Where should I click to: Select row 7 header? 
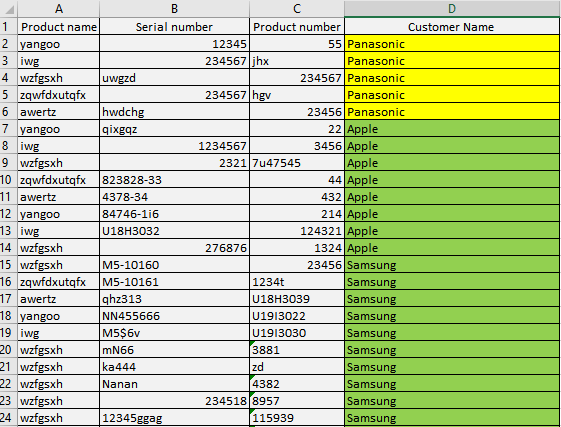pos(9,128)
